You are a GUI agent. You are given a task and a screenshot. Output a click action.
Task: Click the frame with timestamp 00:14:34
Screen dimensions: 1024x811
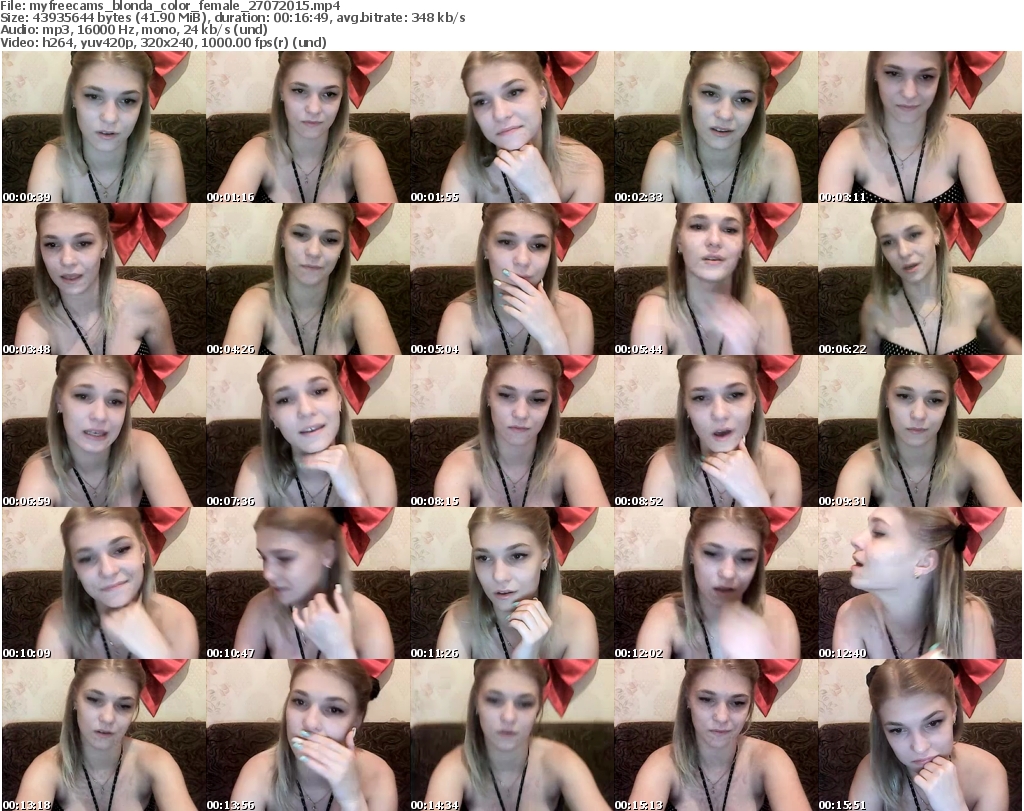click(x=511, y=735)
